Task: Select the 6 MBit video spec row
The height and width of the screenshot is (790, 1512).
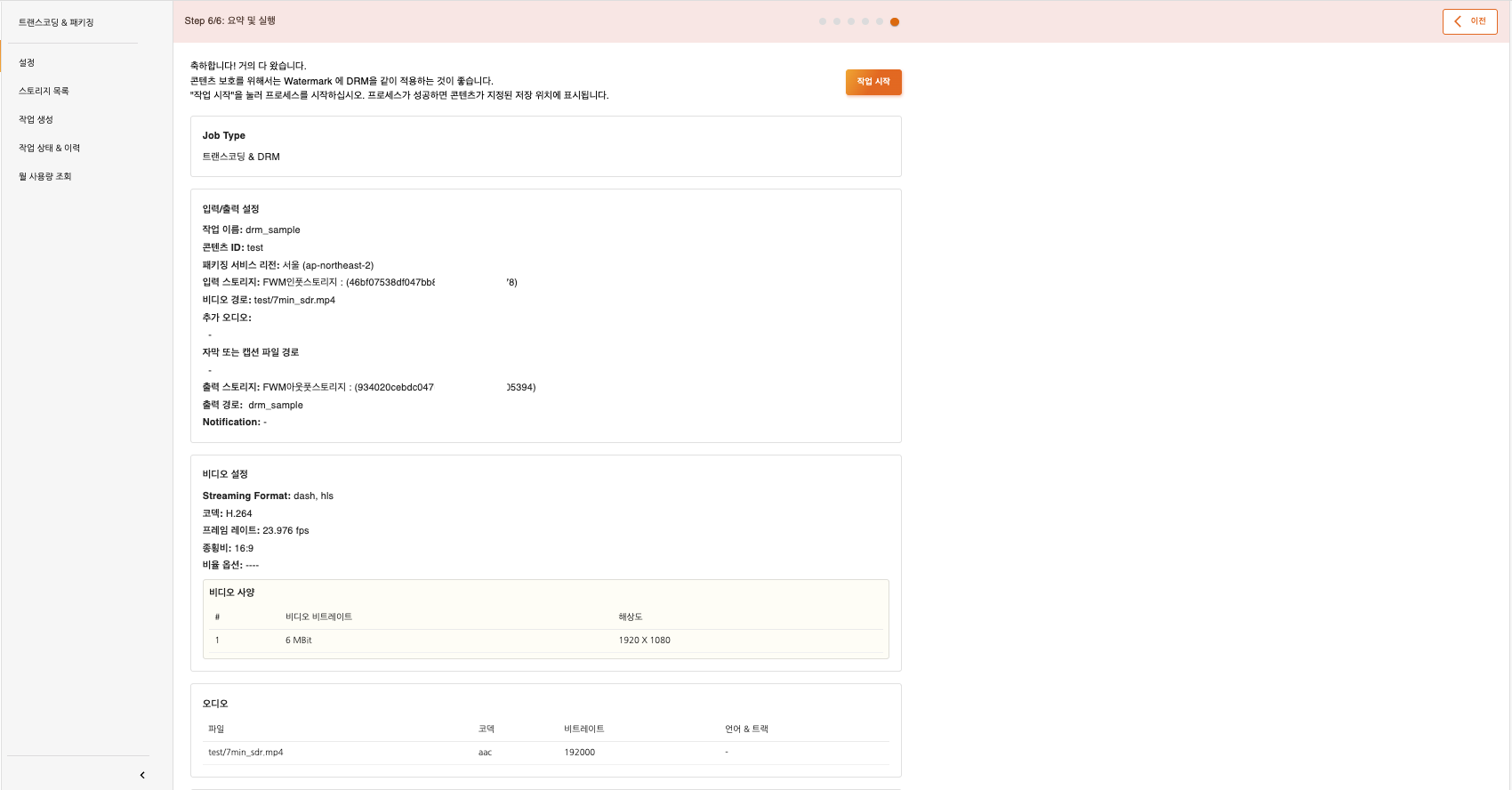Action: coord(545,641)
